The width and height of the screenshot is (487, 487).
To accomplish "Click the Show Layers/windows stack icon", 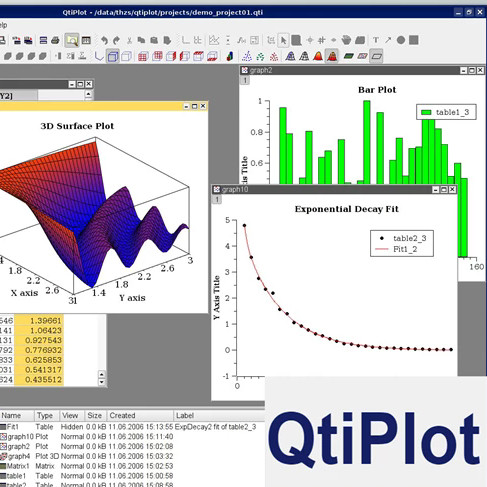I will [43, 40].
